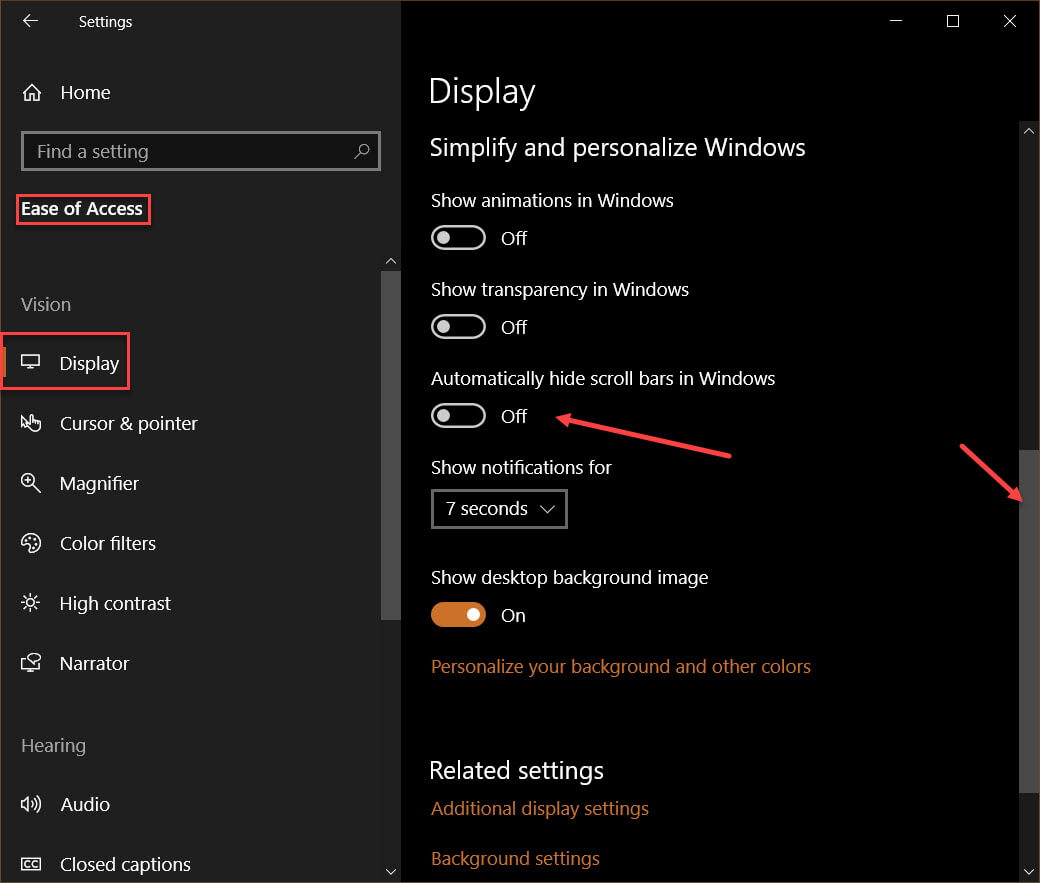Open Color filters settings

(x=107, y=543)
